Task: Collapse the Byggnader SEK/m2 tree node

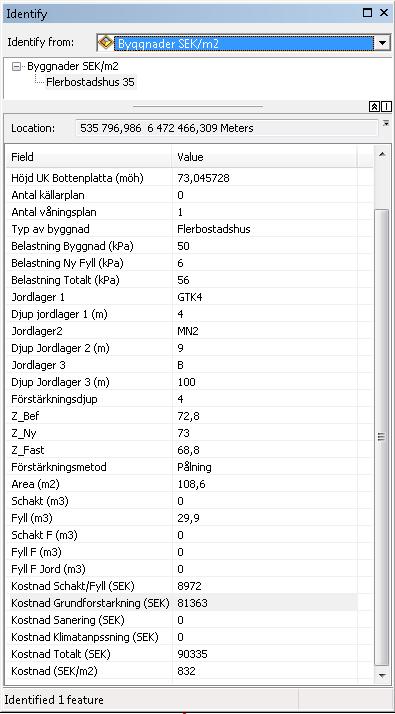Action: click(x=17, y=66)
